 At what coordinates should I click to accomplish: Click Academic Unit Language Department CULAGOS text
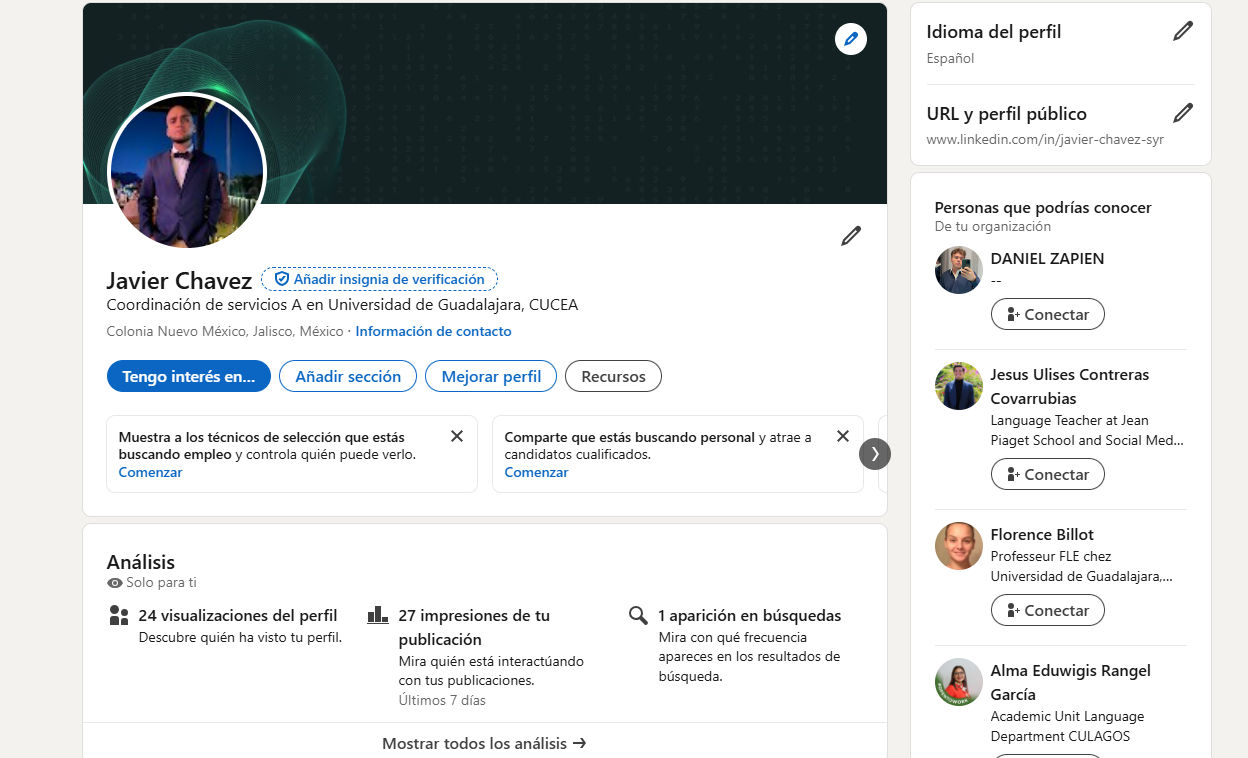click(x=1067, y=726)
